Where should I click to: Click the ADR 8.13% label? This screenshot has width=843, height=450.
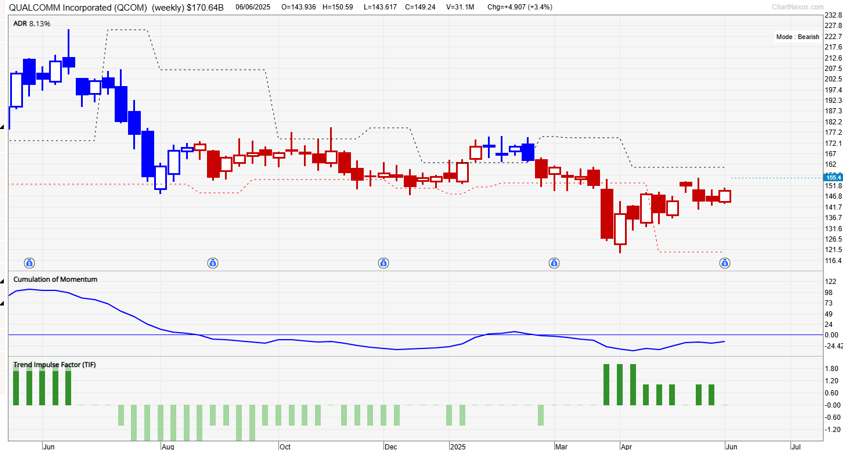32,24
